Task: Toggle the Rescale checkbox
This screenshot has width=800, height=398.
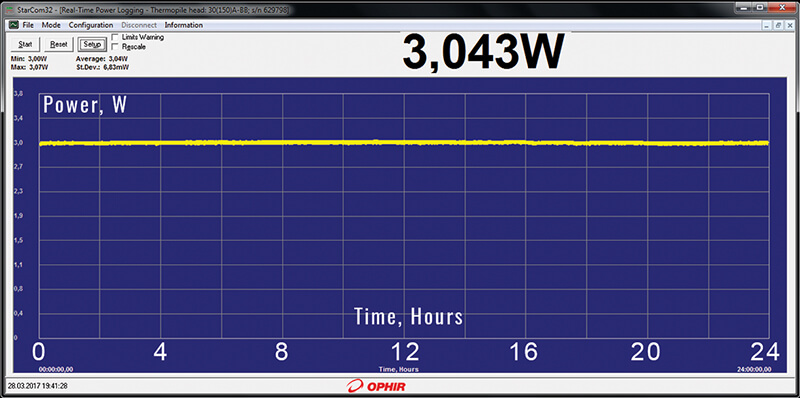Action: [x=115, y=46]
